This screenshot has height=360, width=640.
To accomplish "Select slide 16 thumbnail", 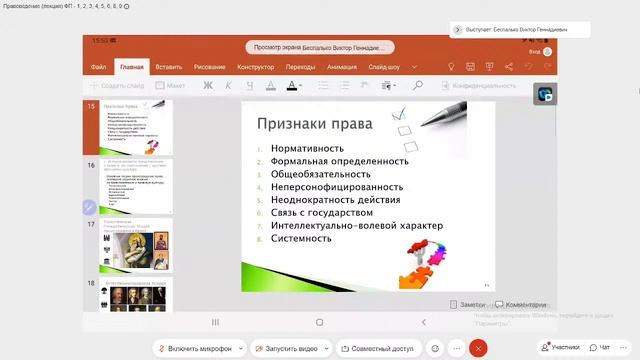I will pos(136,187).
